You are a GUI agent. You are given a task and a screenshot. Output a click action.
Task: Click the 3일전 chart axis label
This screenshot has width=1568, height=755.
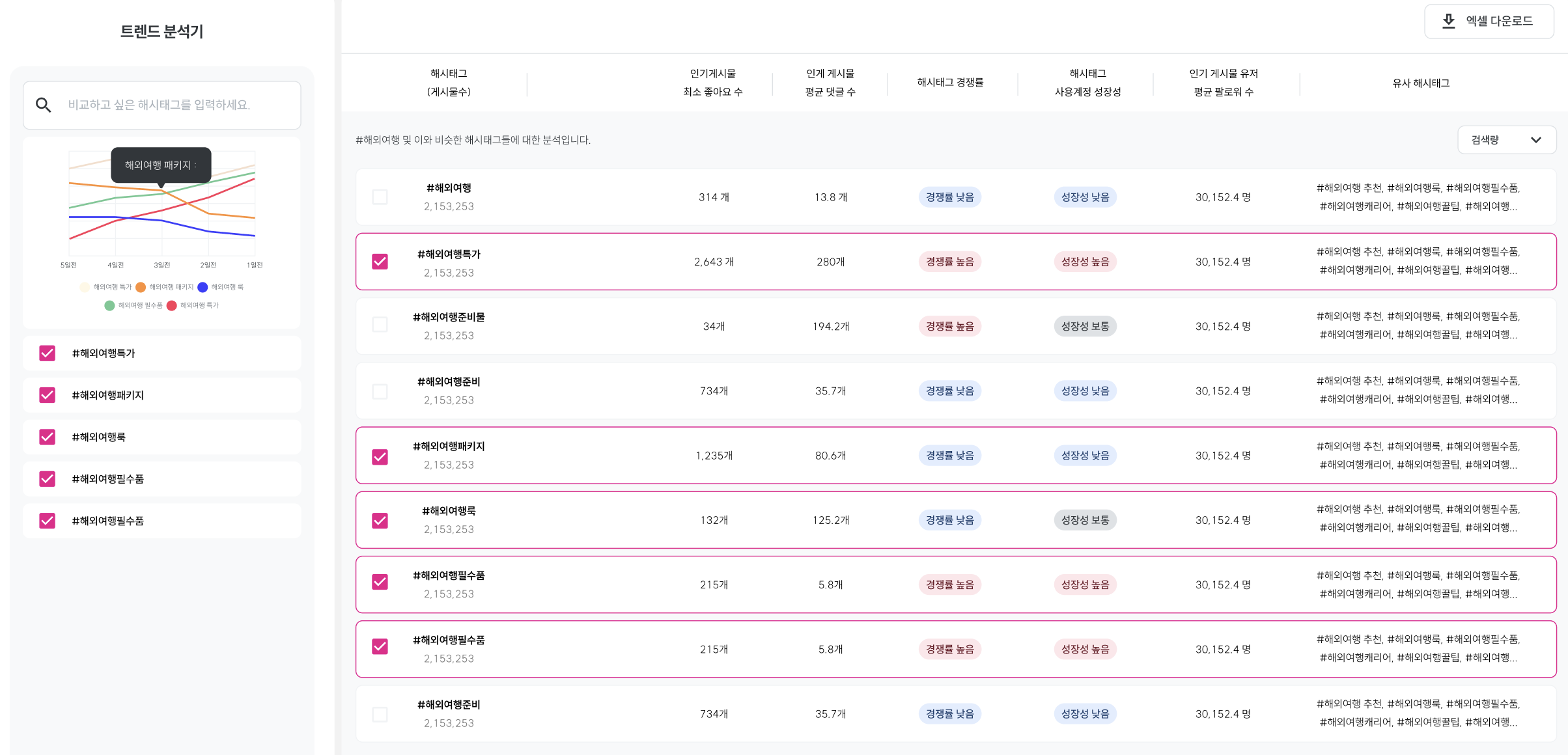[x=161, y=265]
